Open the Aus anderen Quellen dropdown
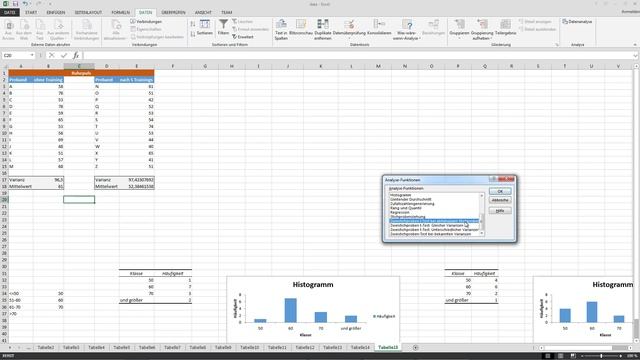The width and height of the screenshot is (640, 360). [x=58, y=29]
